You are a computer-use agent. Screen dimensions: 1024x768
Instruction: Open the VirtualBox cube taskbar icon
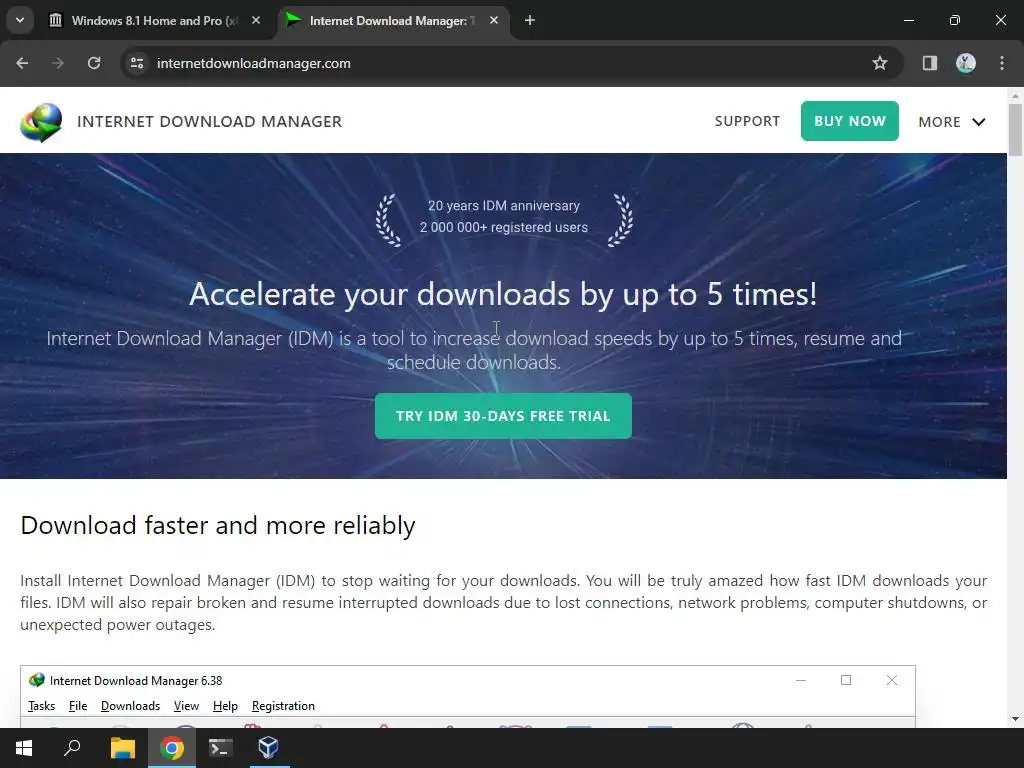point(268,748)
